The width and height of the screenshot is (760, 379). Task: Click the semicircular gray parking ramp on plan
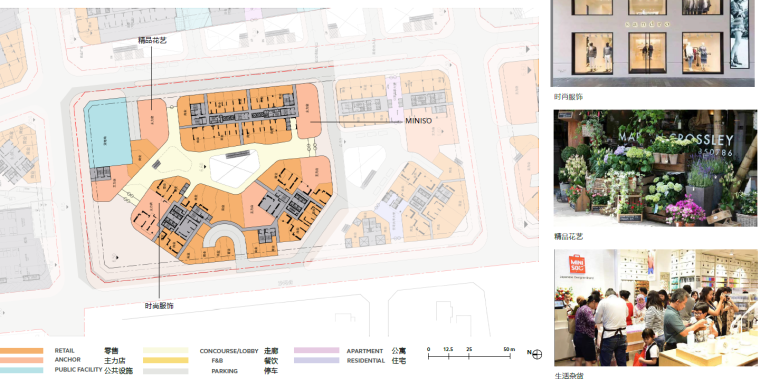(225, 239)
